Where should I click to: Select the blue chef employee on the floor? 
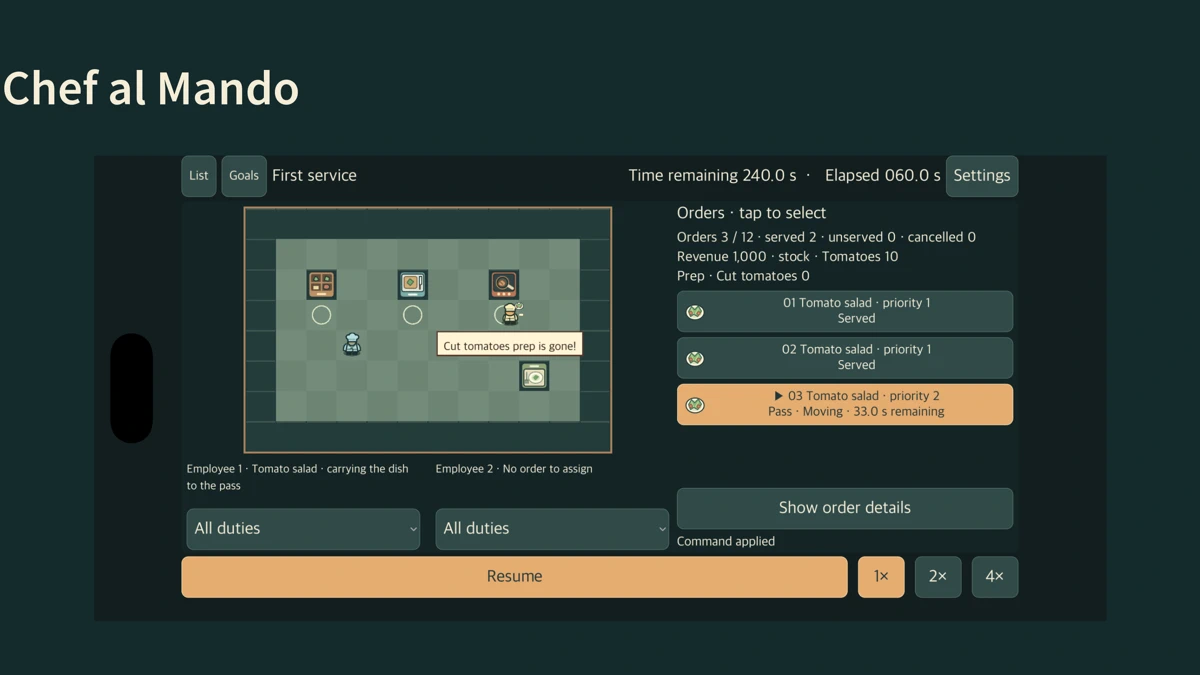click(x=351, y=344)
